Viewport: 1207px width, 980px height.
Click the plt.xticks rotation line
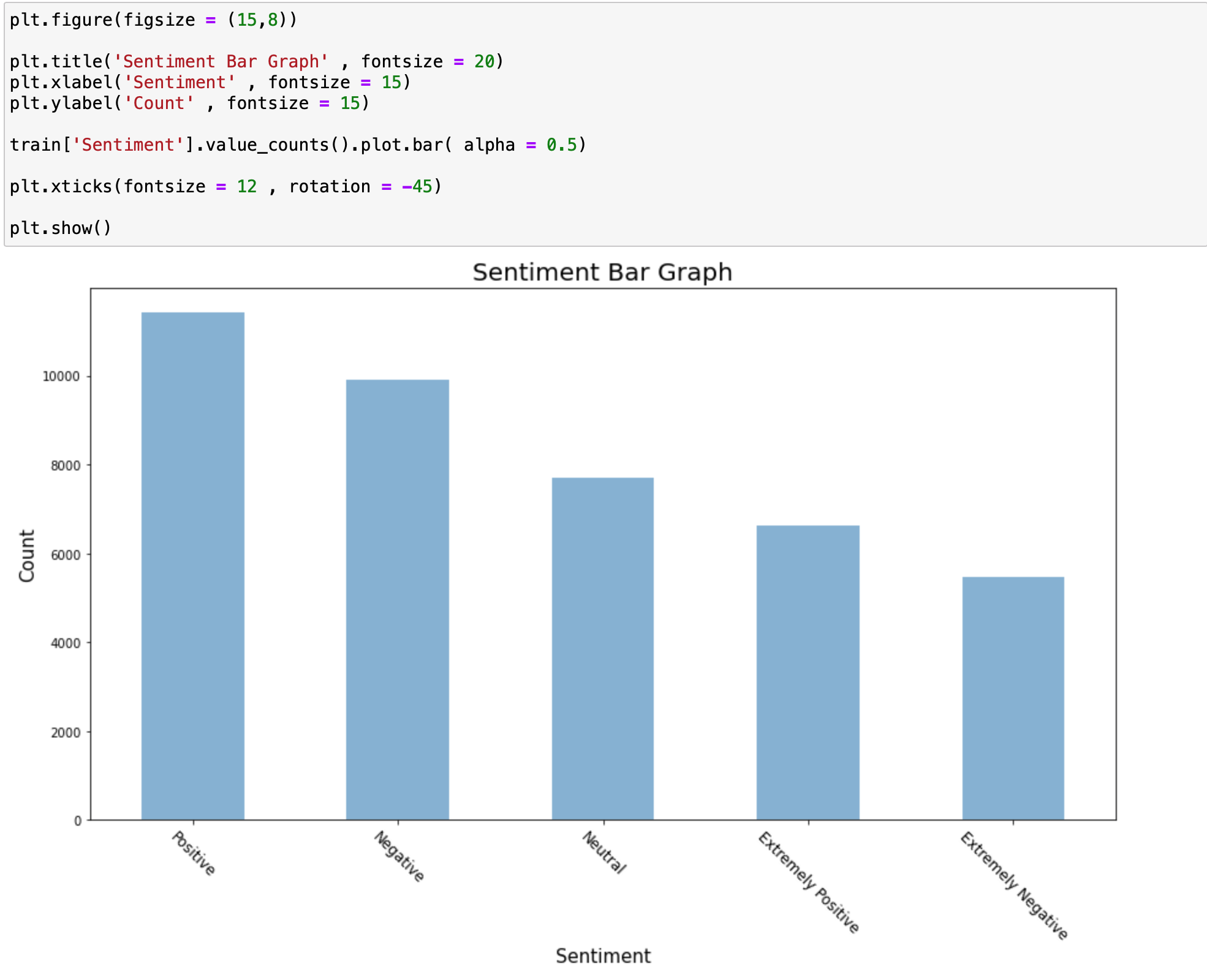coord(225,187)
